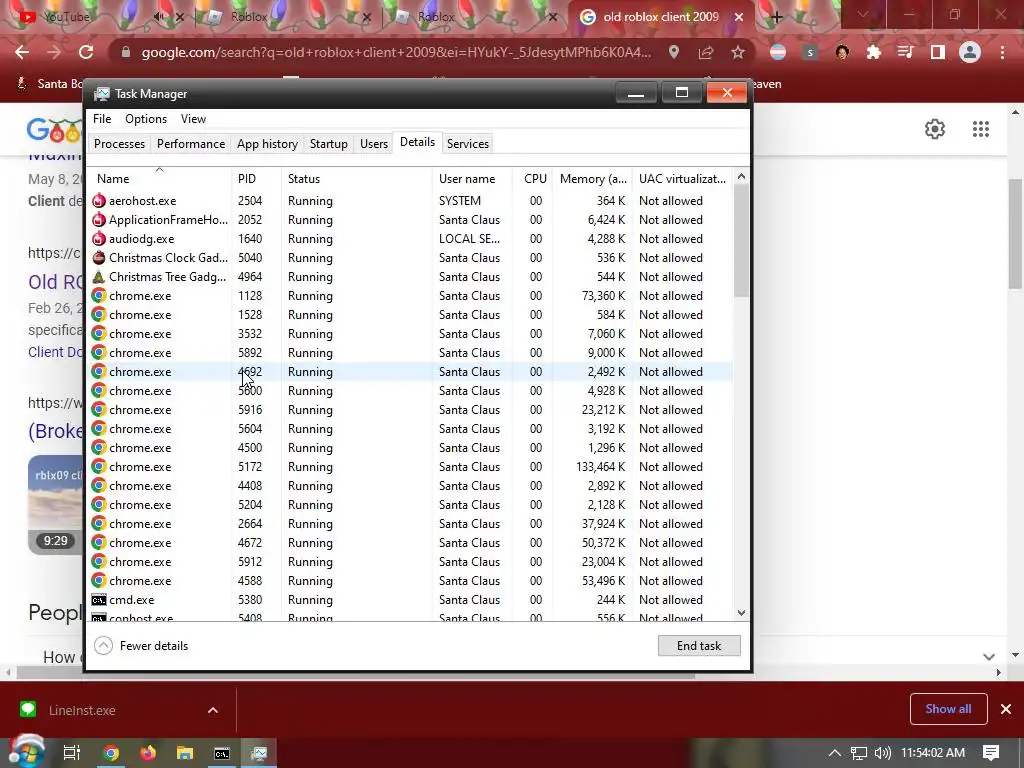Select the ApplicationFrameHost row name
The width and height of the screenshot is (1024, 768).
(168, 219)
